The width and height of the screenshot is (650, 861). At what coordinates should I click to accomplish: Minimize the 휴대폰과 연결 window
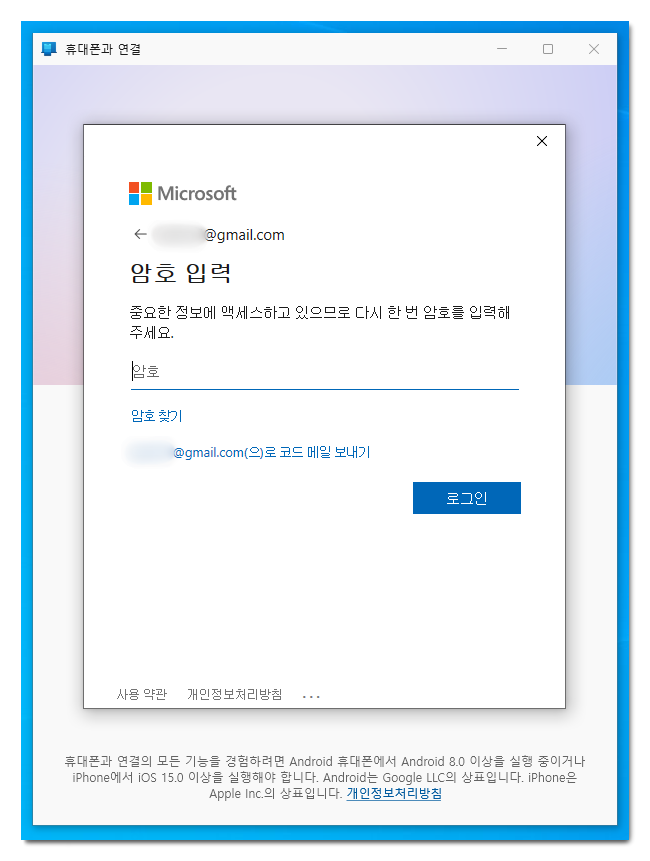point(502,49)
